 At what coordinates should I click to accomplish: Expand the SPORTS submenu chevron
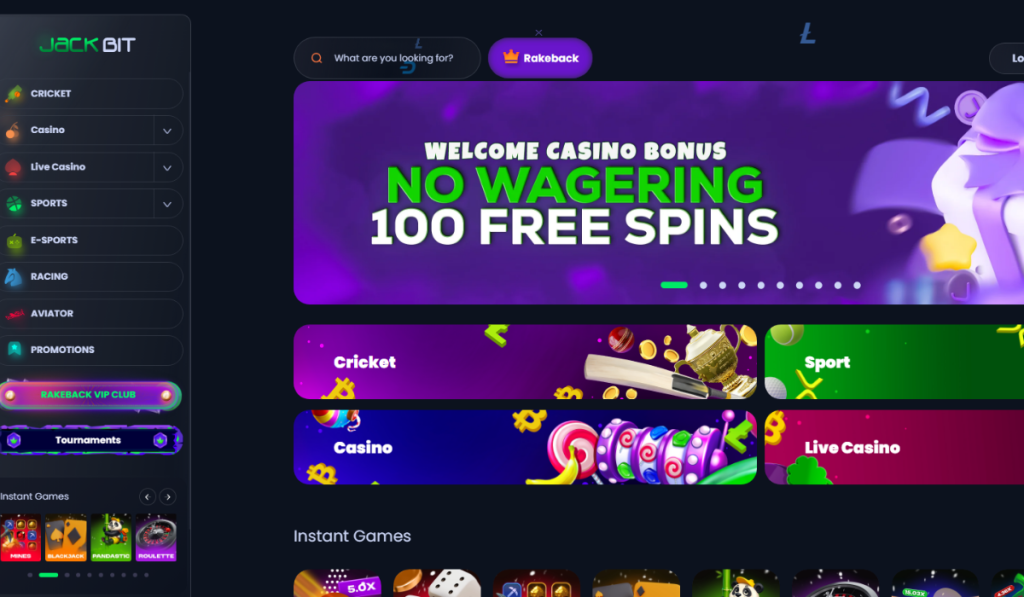(x=167, y=204)
